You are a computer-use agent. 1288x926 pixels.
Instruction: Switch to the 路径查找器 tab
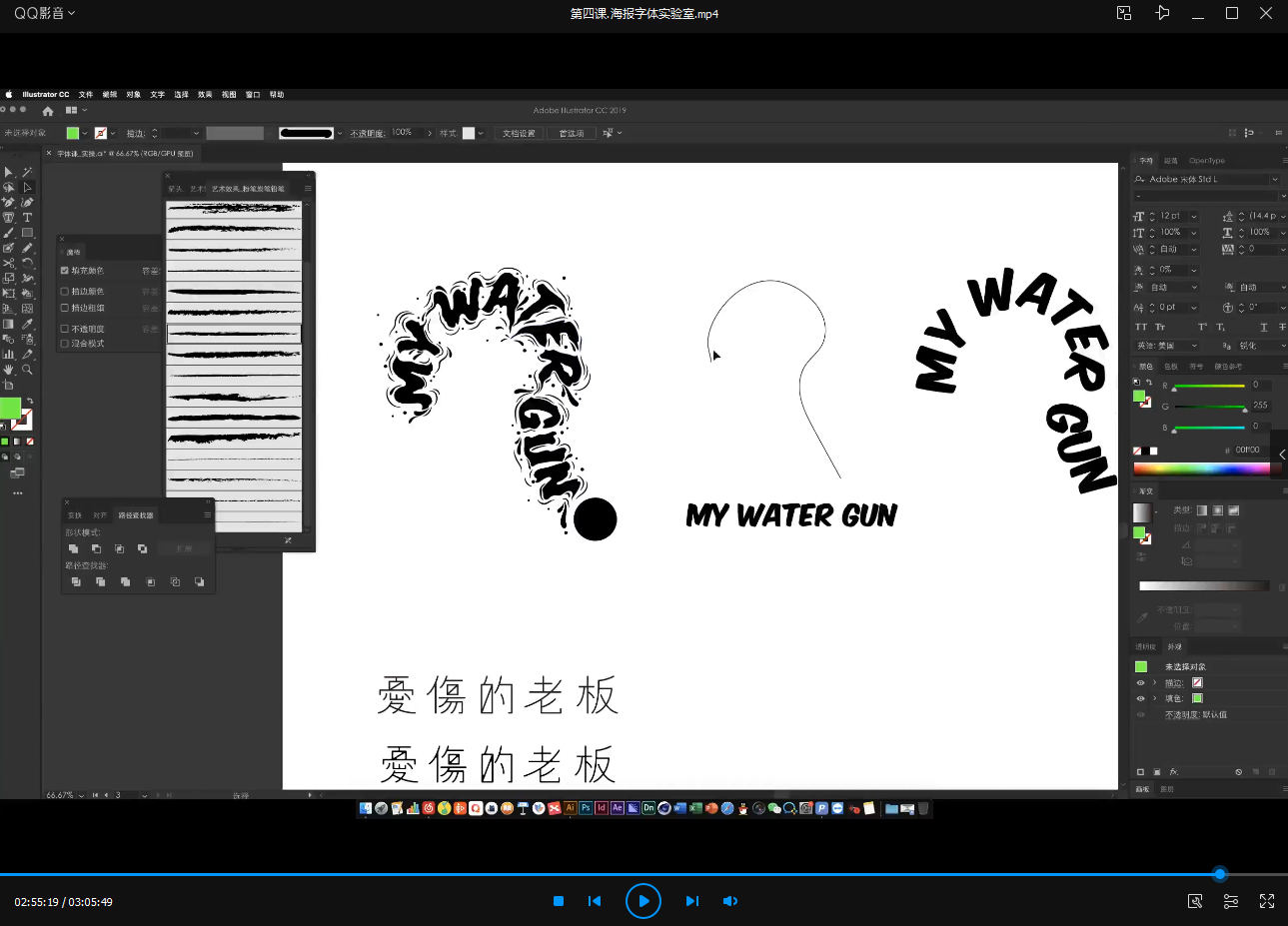click(136, 515)
